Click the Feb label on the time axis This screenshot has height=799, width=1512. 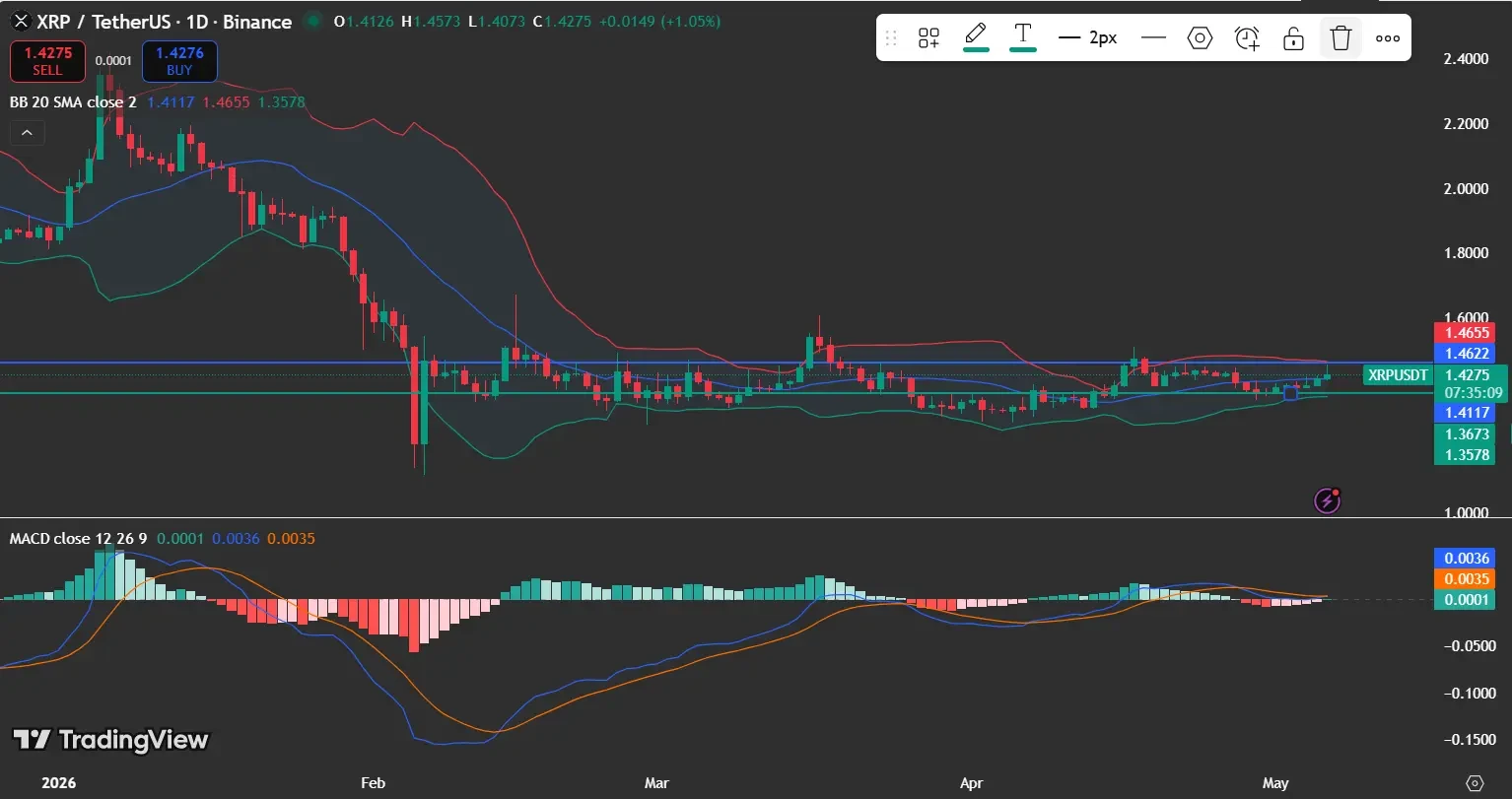click(x=373, y=783)
